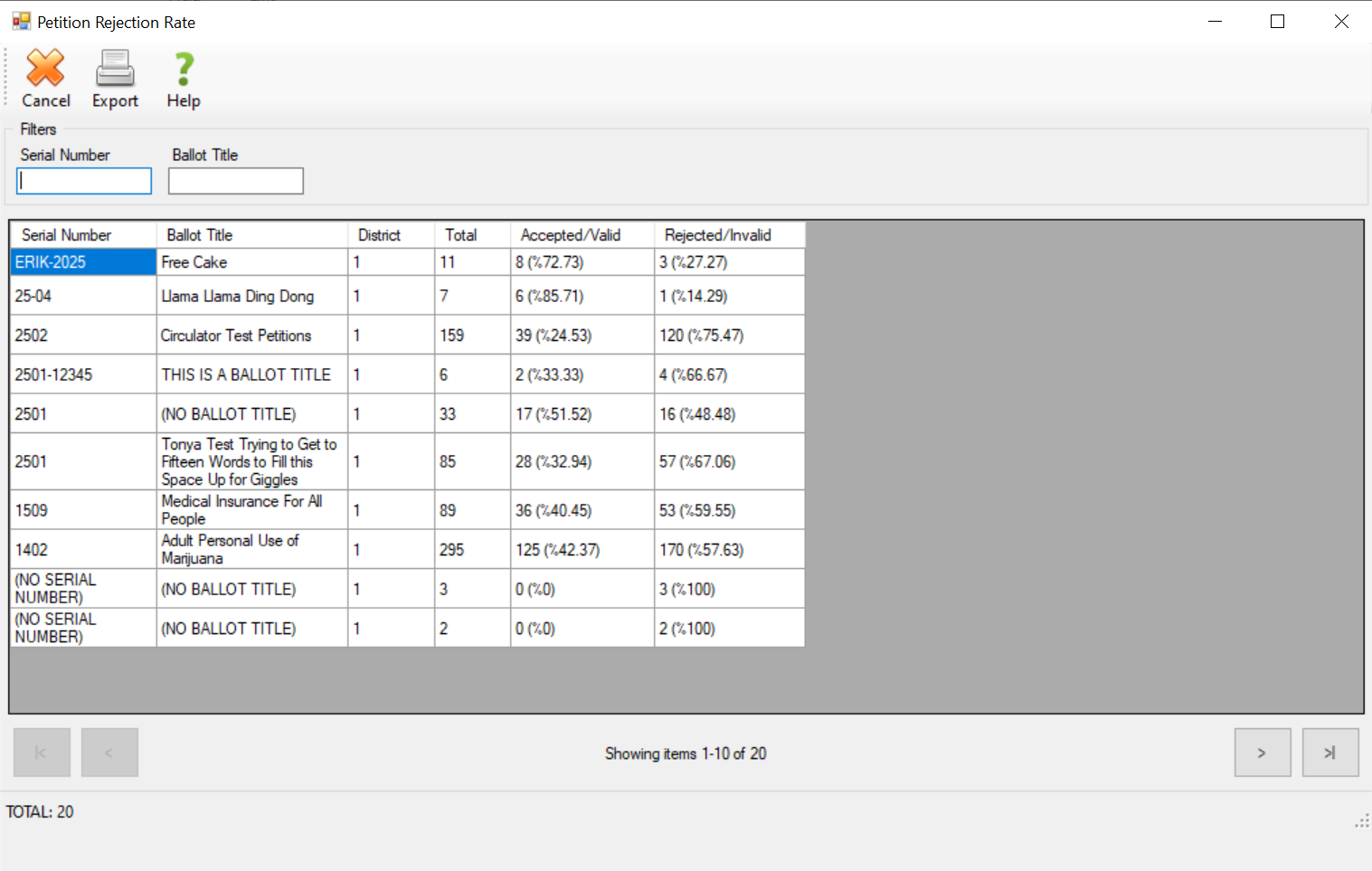Jump to the last page of results
The image size is (1372, 871).
click(1329, 753)
